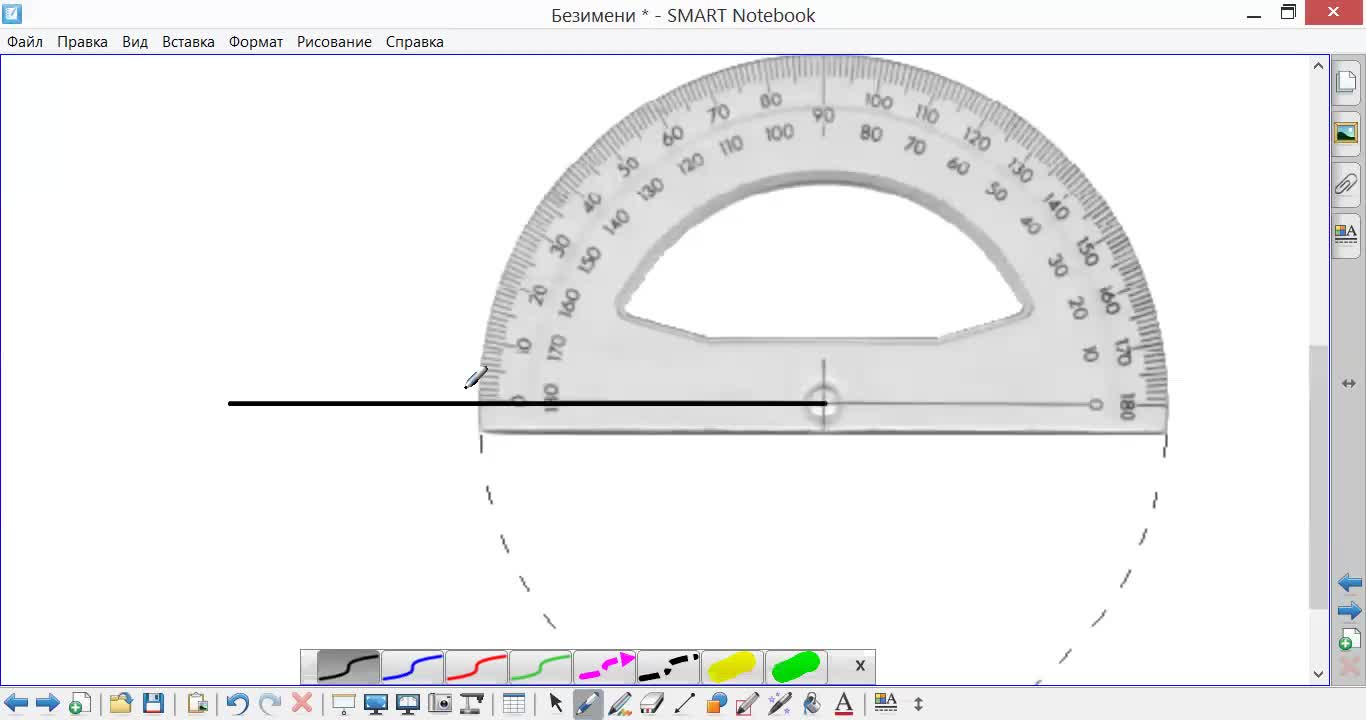Open the Справка menu
The height and width of the screenshot is (720, 1366).
tap(415, 42)
